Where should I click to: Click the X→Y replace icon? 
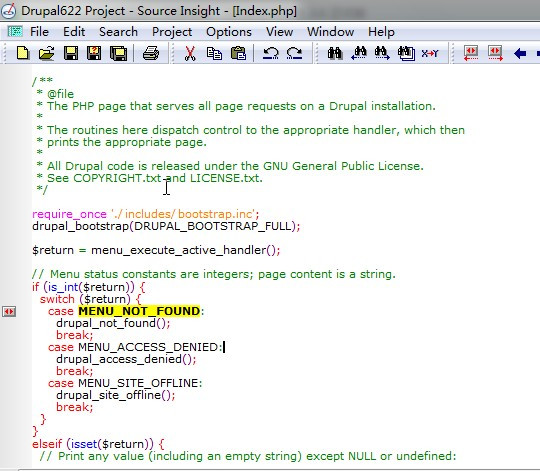coord(430,53)
